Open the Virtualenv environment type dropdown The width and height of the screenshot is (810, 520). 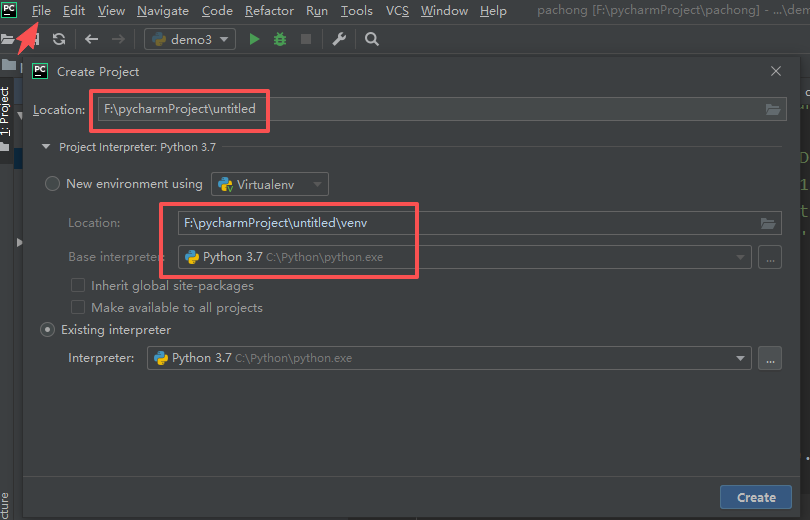click(x=270, y=184)
